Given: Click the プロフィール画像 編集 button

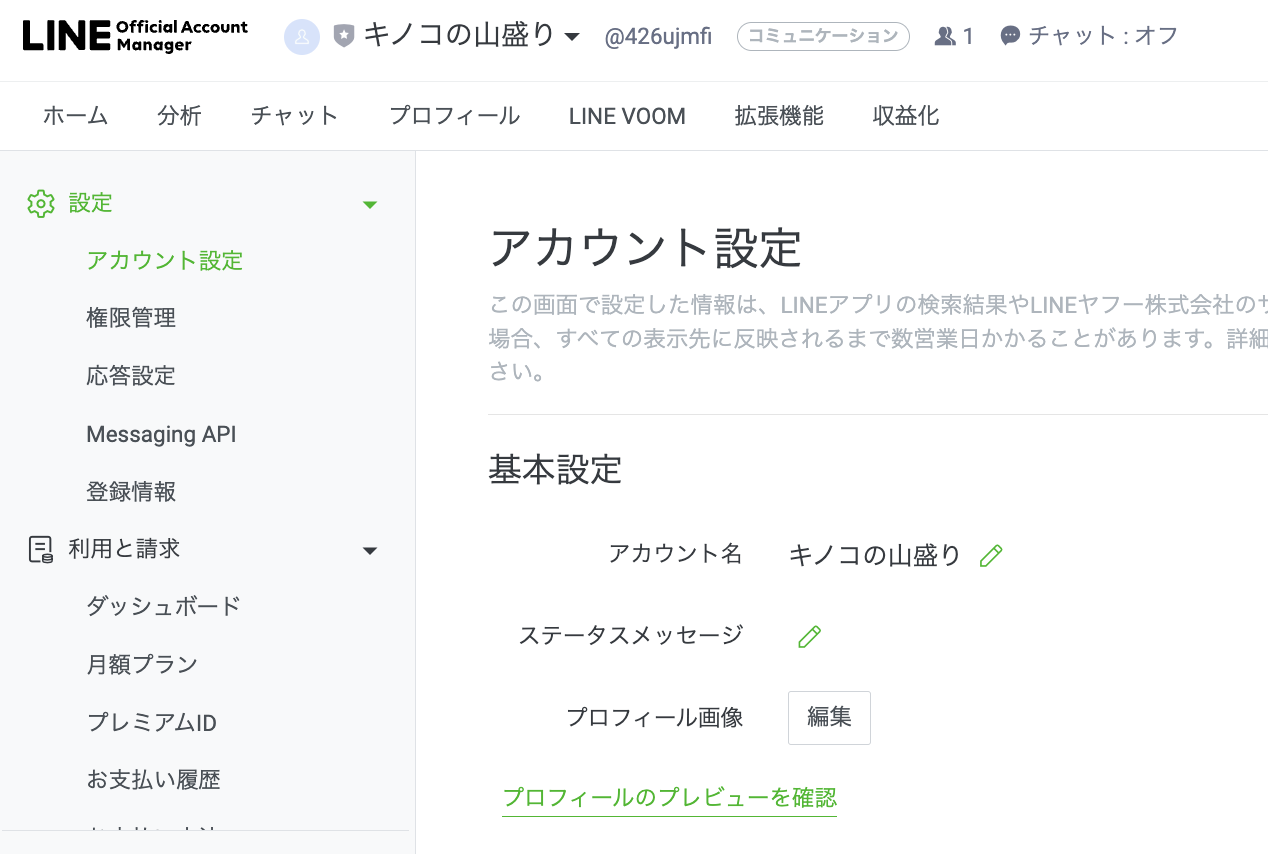Looking at the screenshot, I should tap(829, 717).
